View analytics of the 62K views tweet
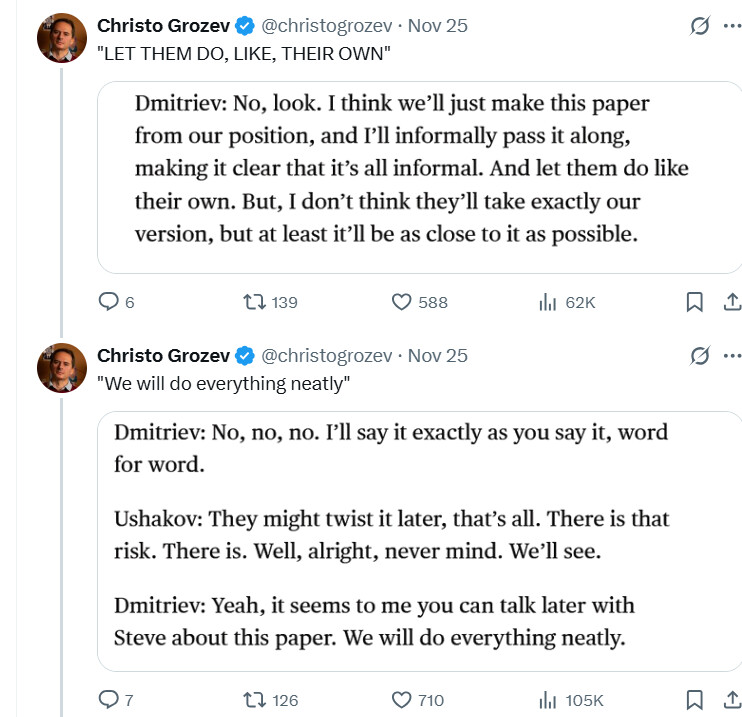This screenshot has height=717, width=742. (548, 302)
